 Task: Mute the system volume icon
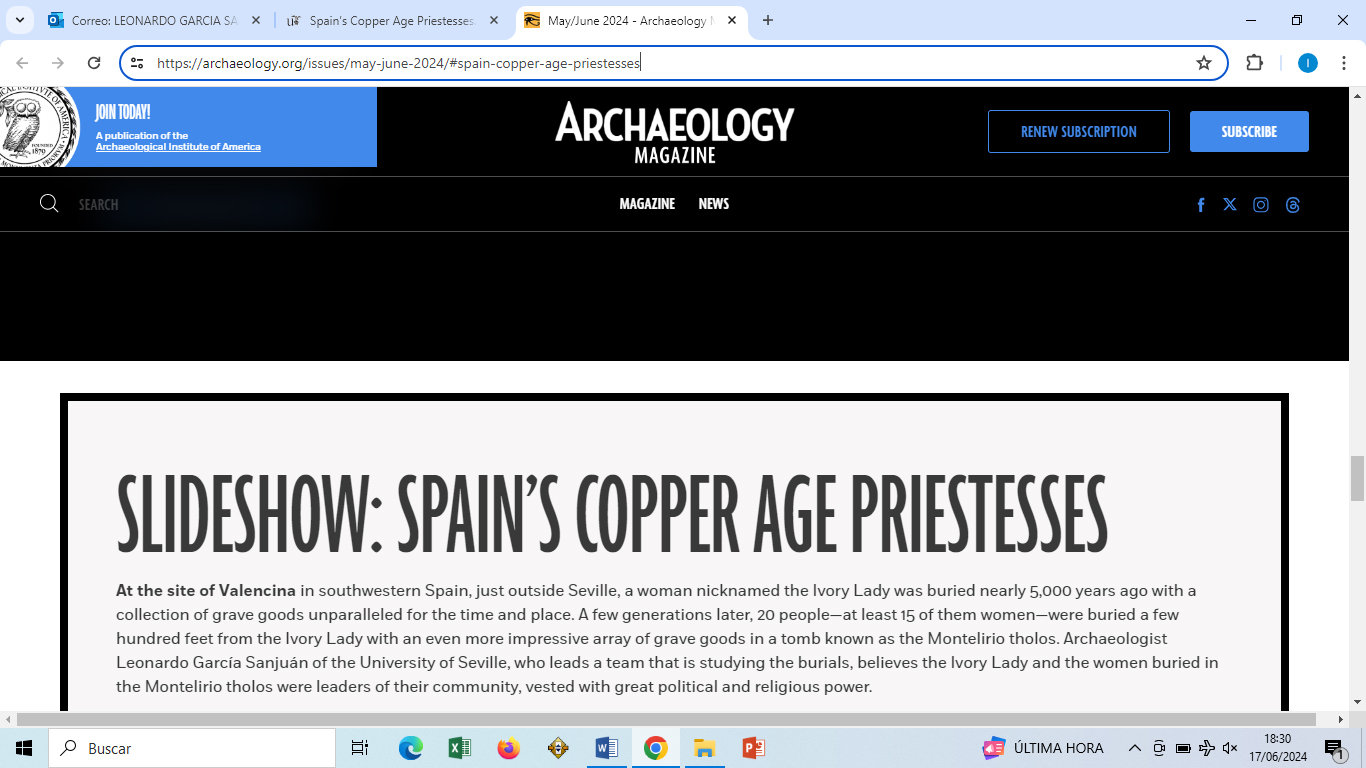pos(1230,748)
